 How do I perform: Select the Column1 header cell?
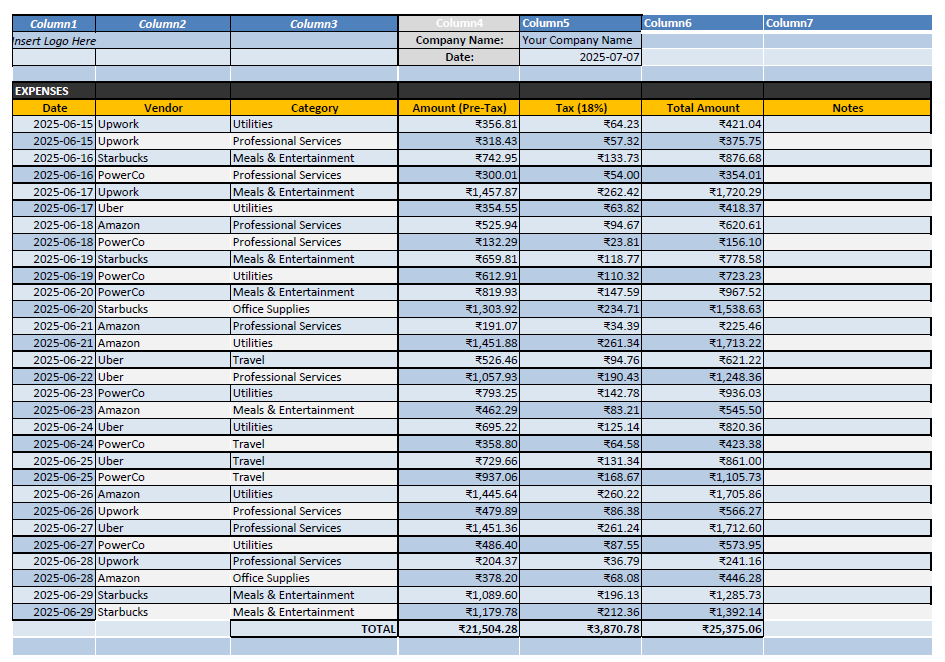[x=54, y=23]
